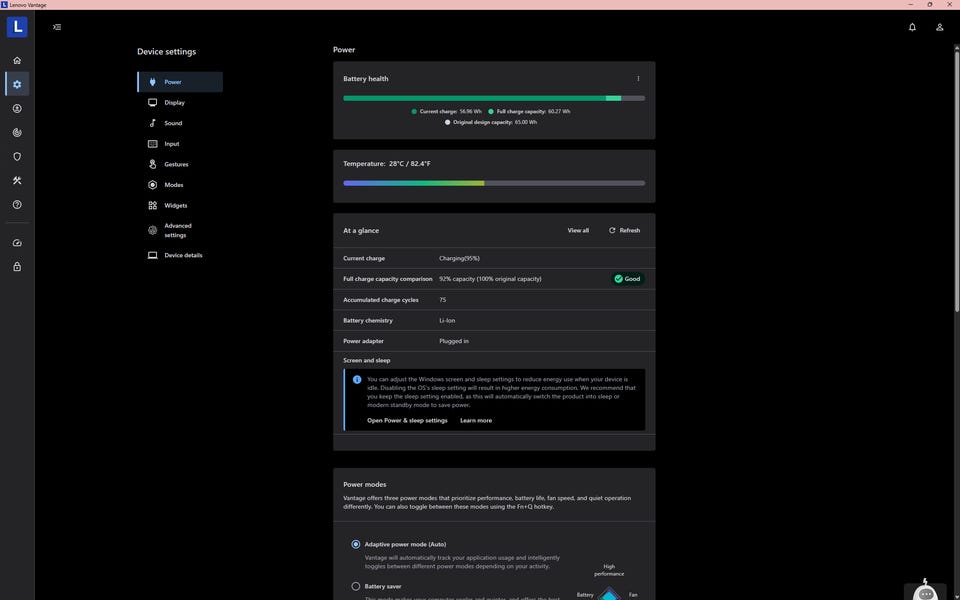The height and width of the screenshot is (600, 960).
Task: Click the Lenovo Vantage title bar icon
Action: 4,4
